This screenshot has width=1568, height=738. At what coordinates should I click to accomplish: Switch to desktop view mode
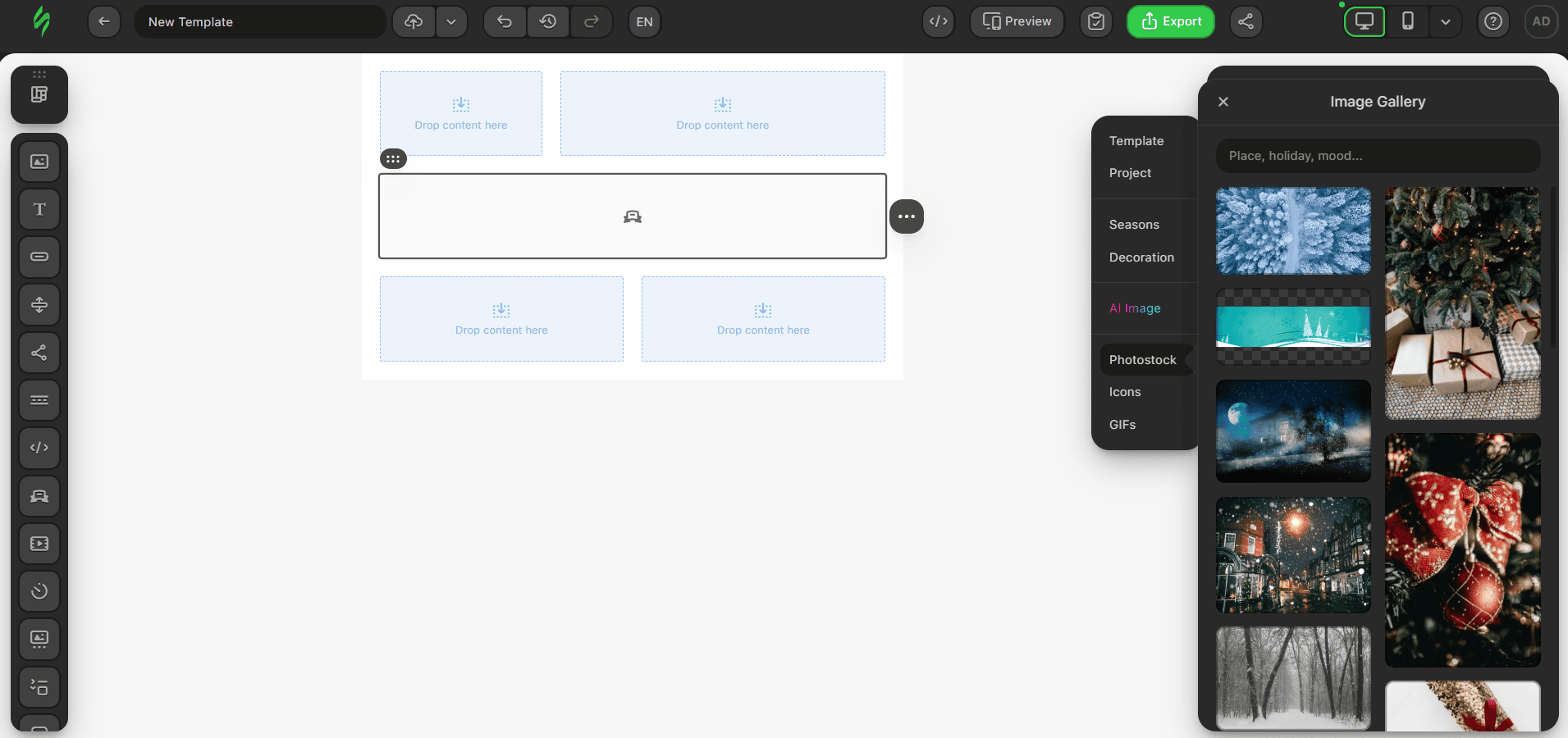tap(1365, 21)
